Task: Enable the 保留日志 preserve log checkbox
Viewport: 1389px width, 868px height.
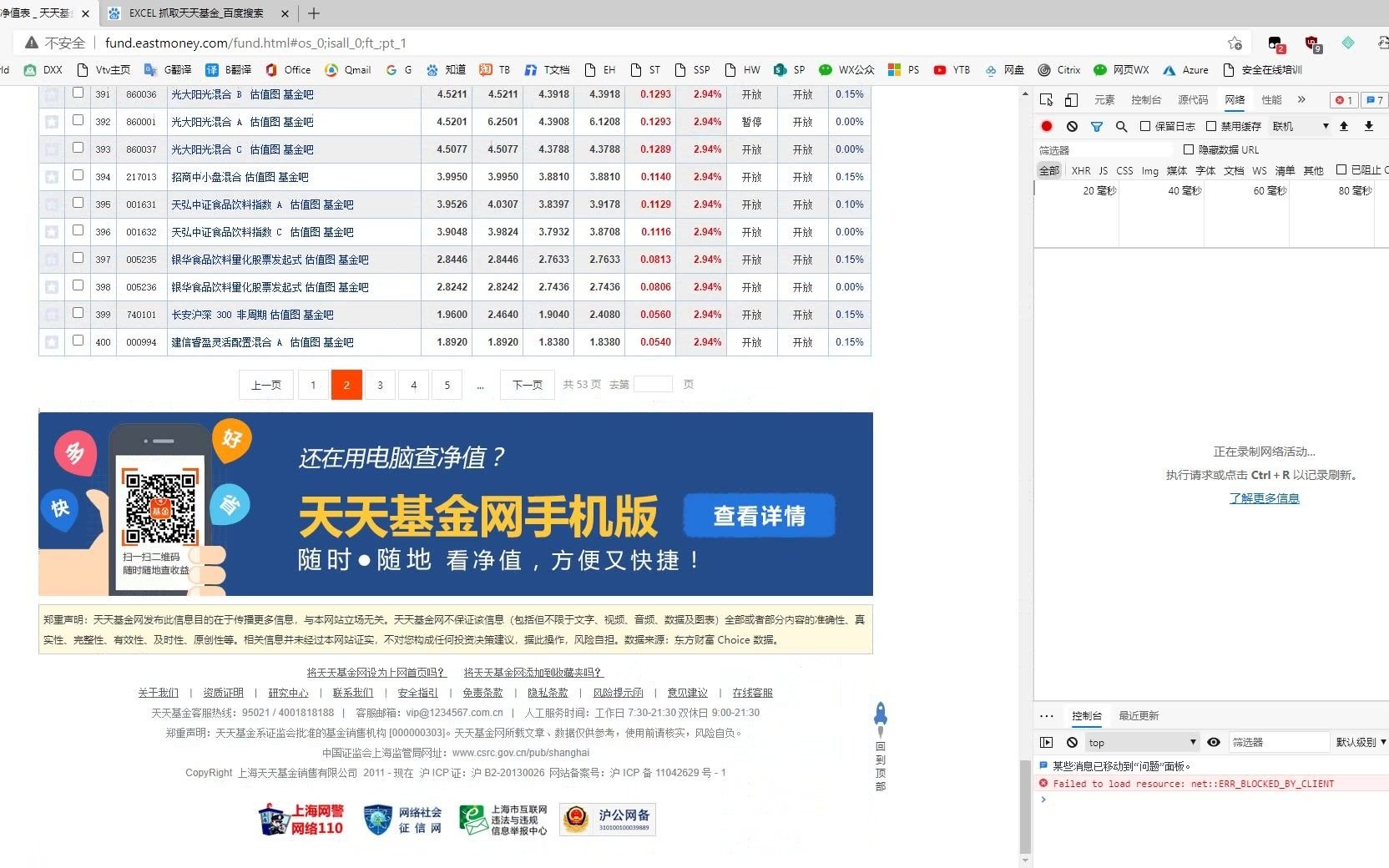Action: (x=1145, y=126)
